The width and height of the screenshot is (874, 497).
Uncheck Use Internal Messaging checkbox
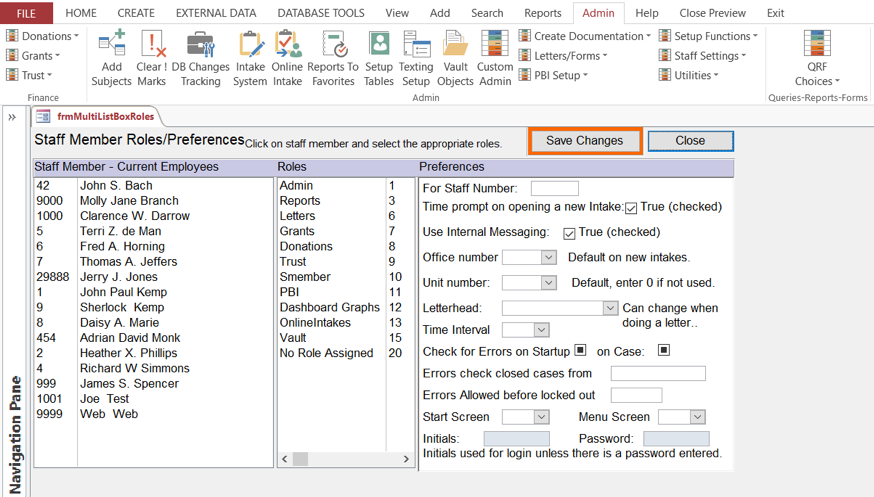pyautogui.click(x=569, y=233)
